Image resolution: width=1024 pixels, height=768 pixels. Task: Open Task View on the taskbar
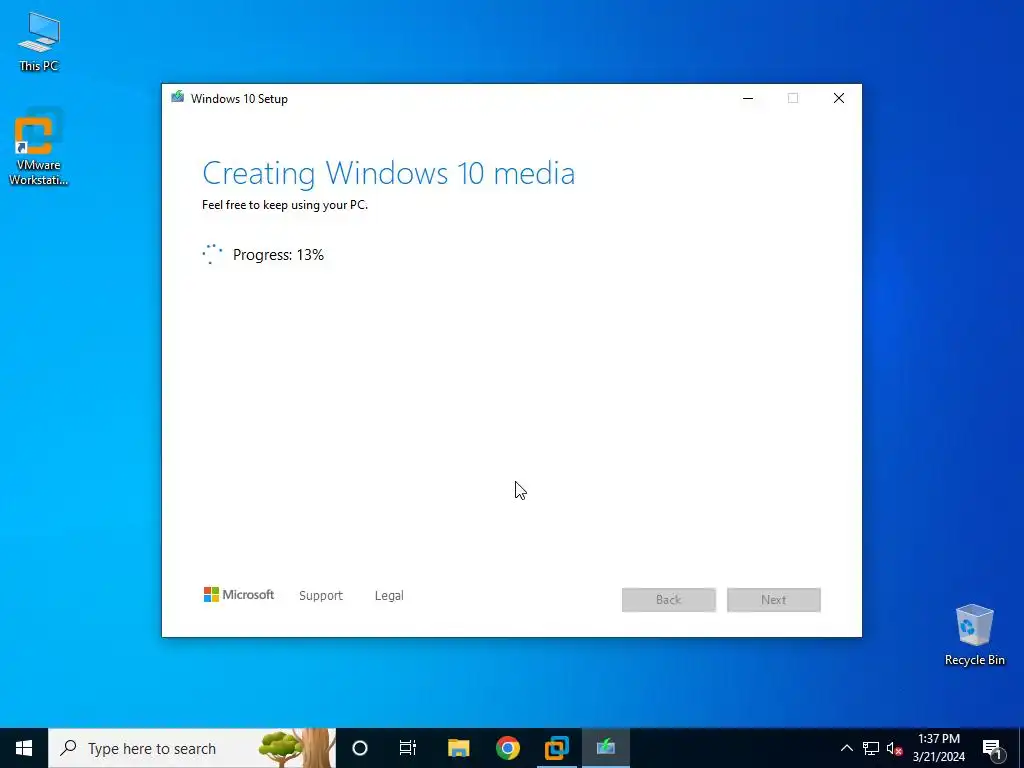click(408, 748)
